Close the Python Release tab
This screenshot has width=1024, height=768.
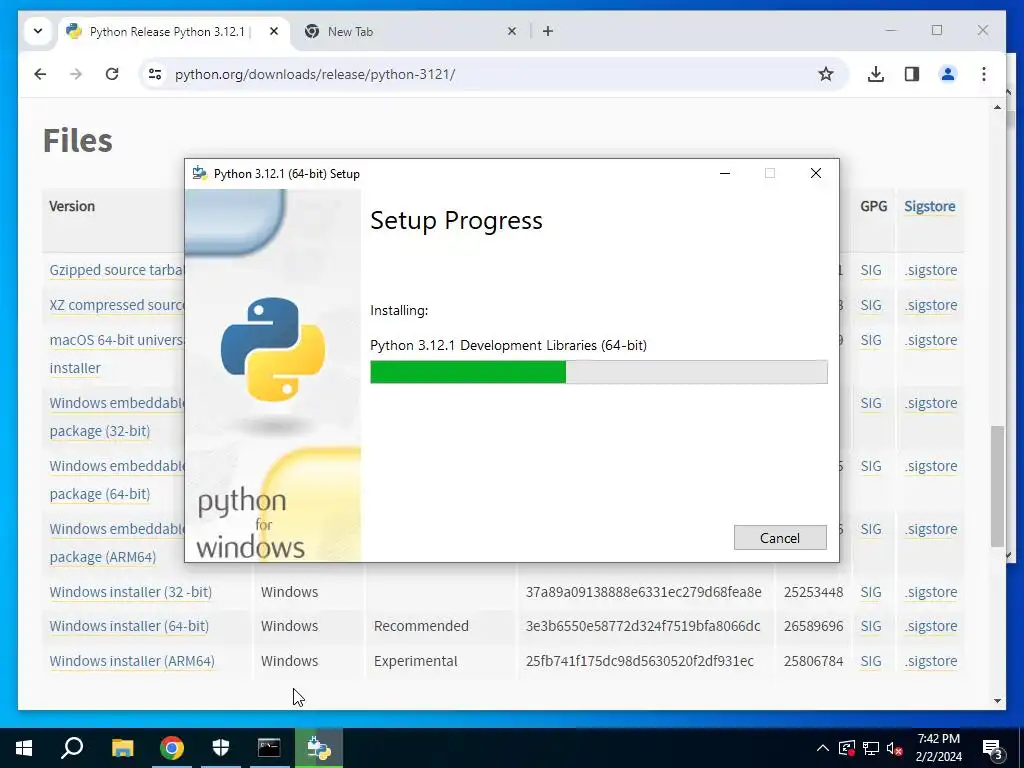click(274, 31)
